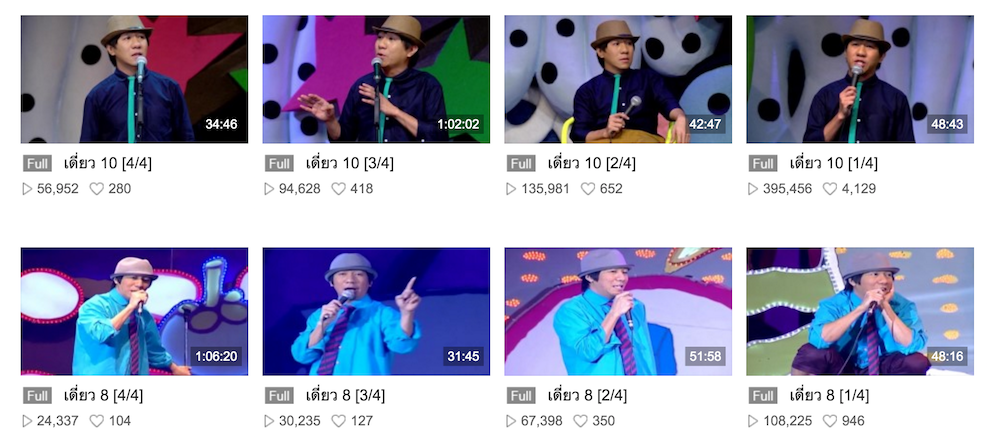Open the เดี่ยว 10 [4/4] title link
This screenshot has width=1000, height=446.
[107, 163]
